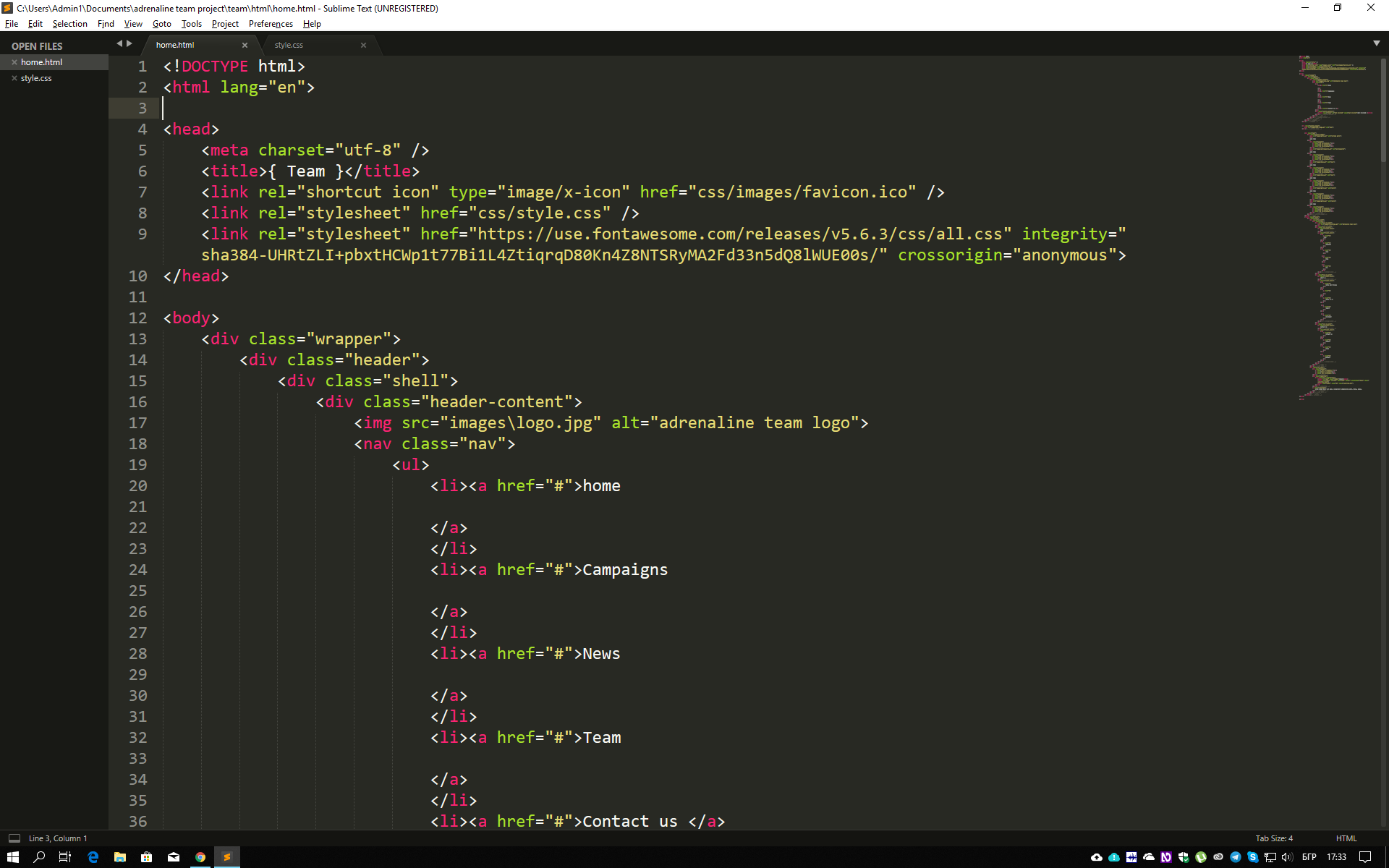Click the Line 3, Column 1 indicator
Screen dimensions: 1389x868
57,838
